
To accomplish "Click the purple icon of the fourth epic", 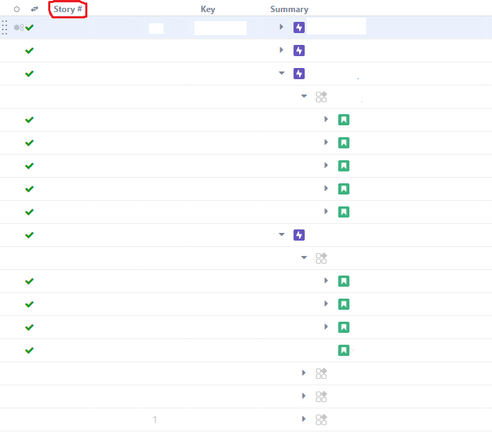I will point(299,235).
